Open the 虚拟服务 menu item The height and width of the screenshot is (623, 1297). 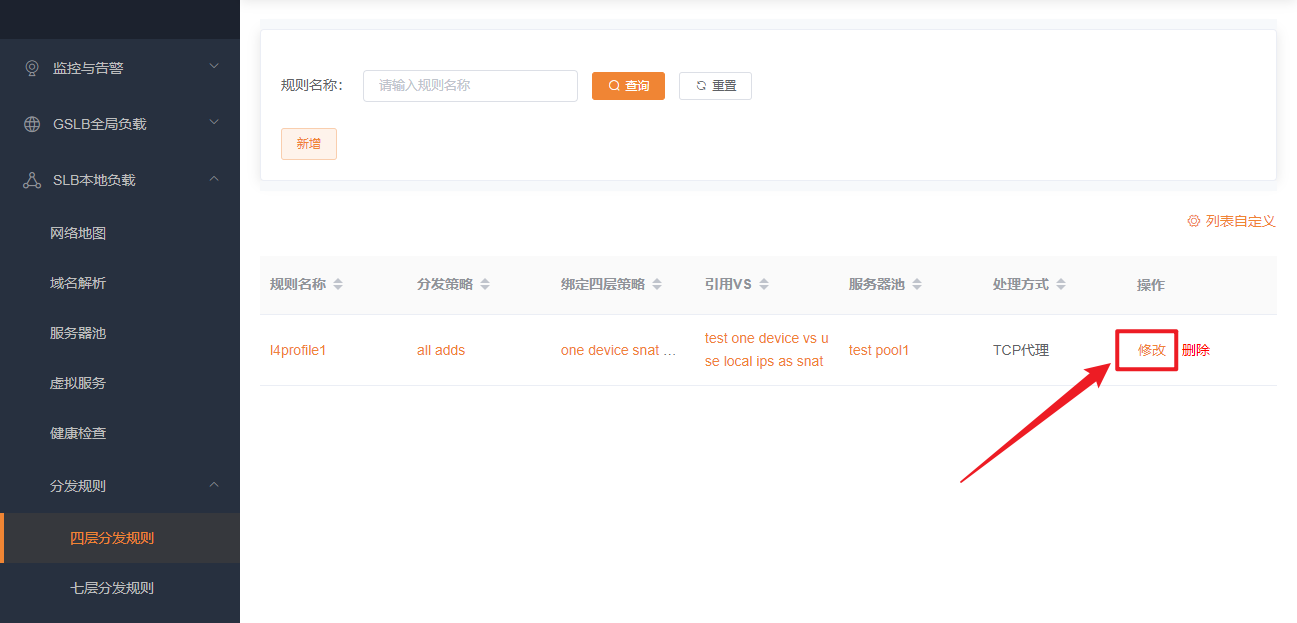tap(78, 383)
